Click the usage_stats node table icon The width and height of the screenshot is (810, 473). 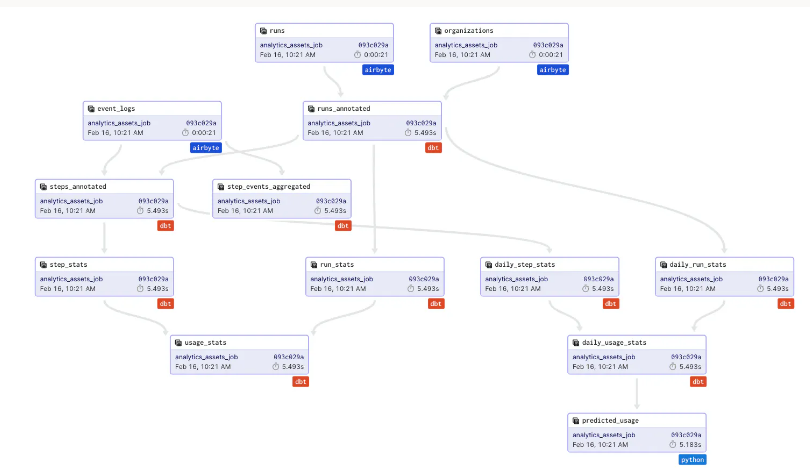coord(180,342)
